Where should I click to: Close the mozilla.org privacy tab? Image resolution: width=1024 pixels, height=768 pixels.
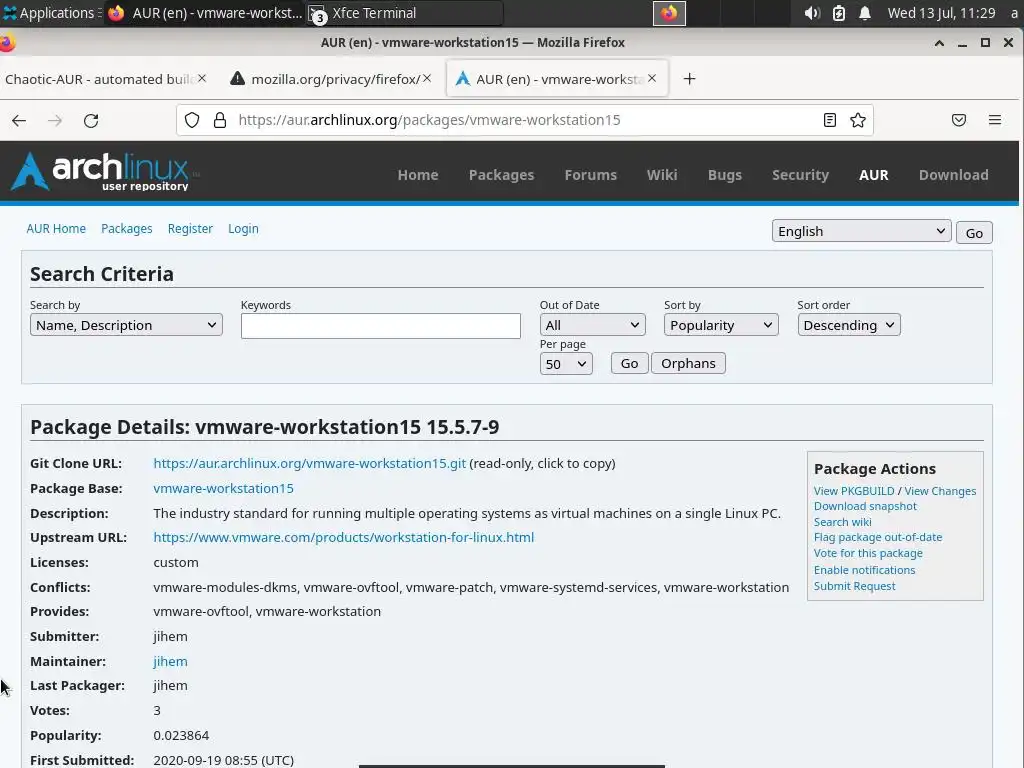(x=427, y=78)
